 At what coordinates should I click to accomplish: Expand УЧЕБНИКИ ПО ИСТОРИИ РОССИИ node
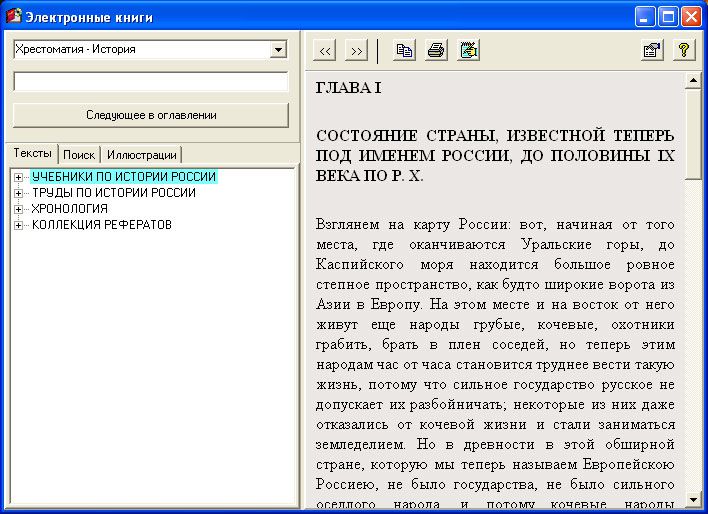pos(18,177)
